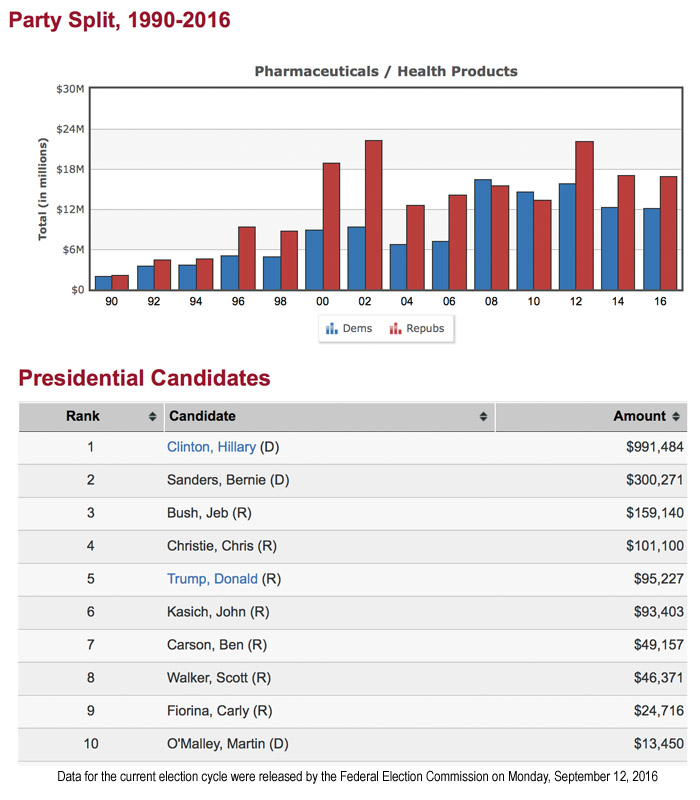
Task: Toggle the Dems series legend label
Action: 357,328
